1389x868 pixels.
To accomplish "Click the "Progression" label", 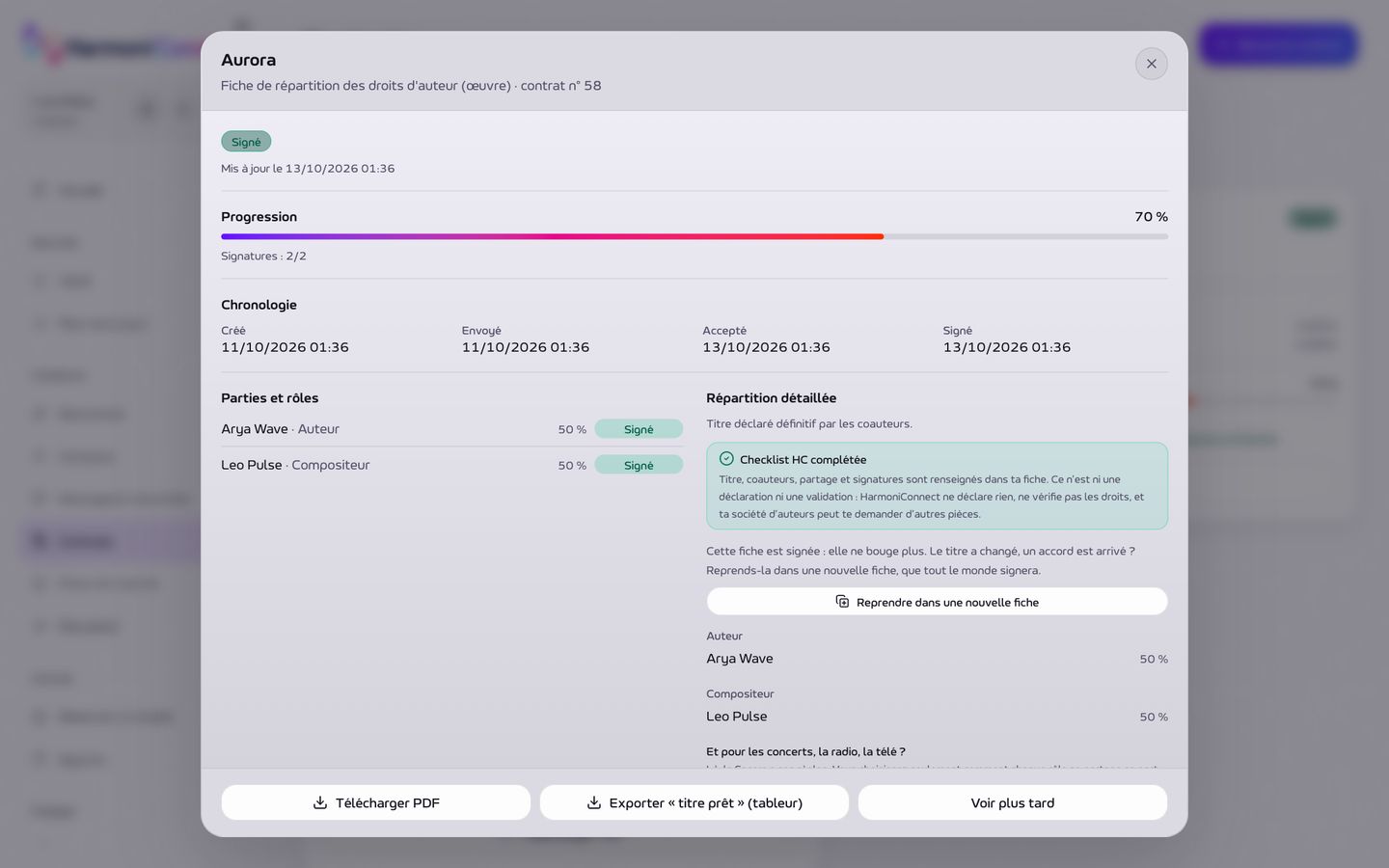I will [259, 217].
